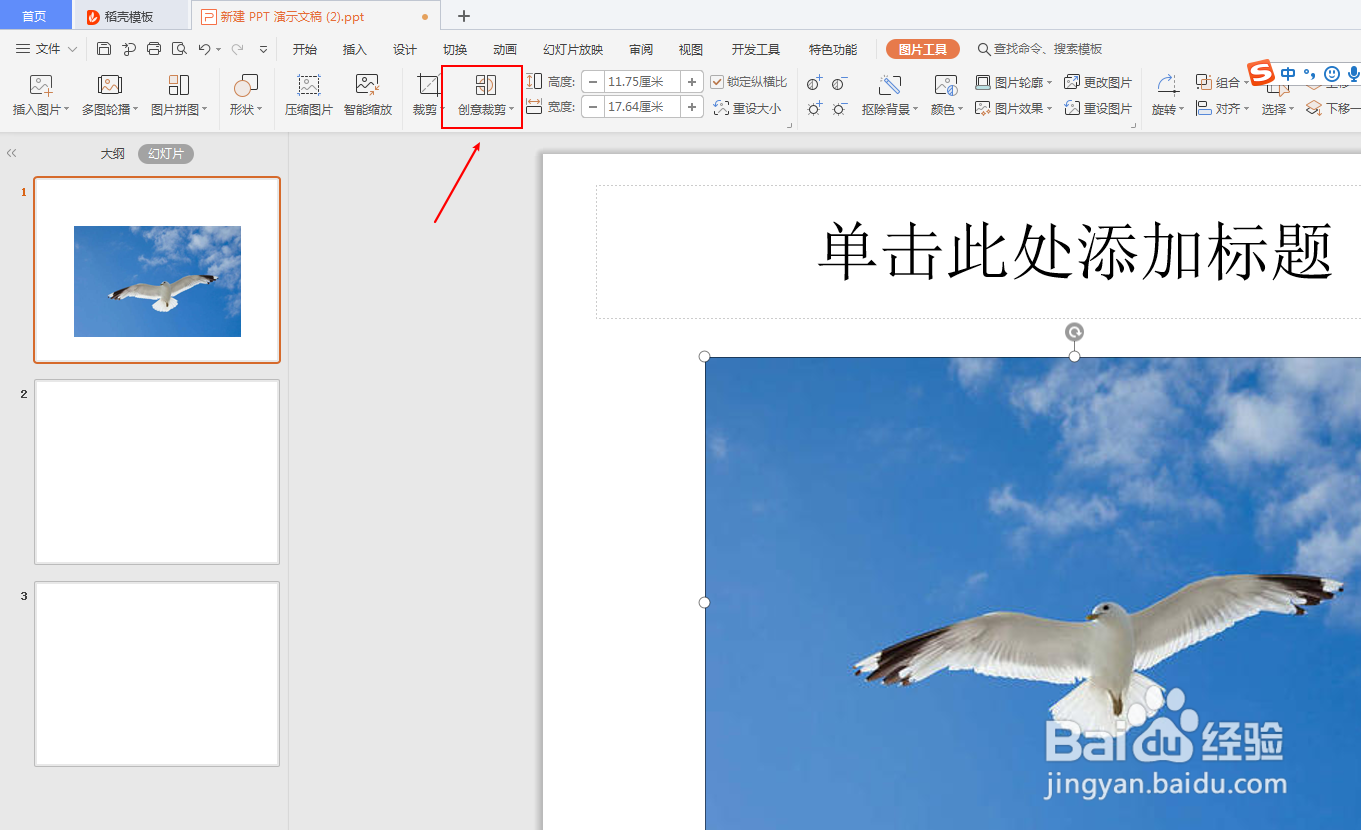Click increase contrast icon
1361x830 pixels.
[x=815, y=82]
